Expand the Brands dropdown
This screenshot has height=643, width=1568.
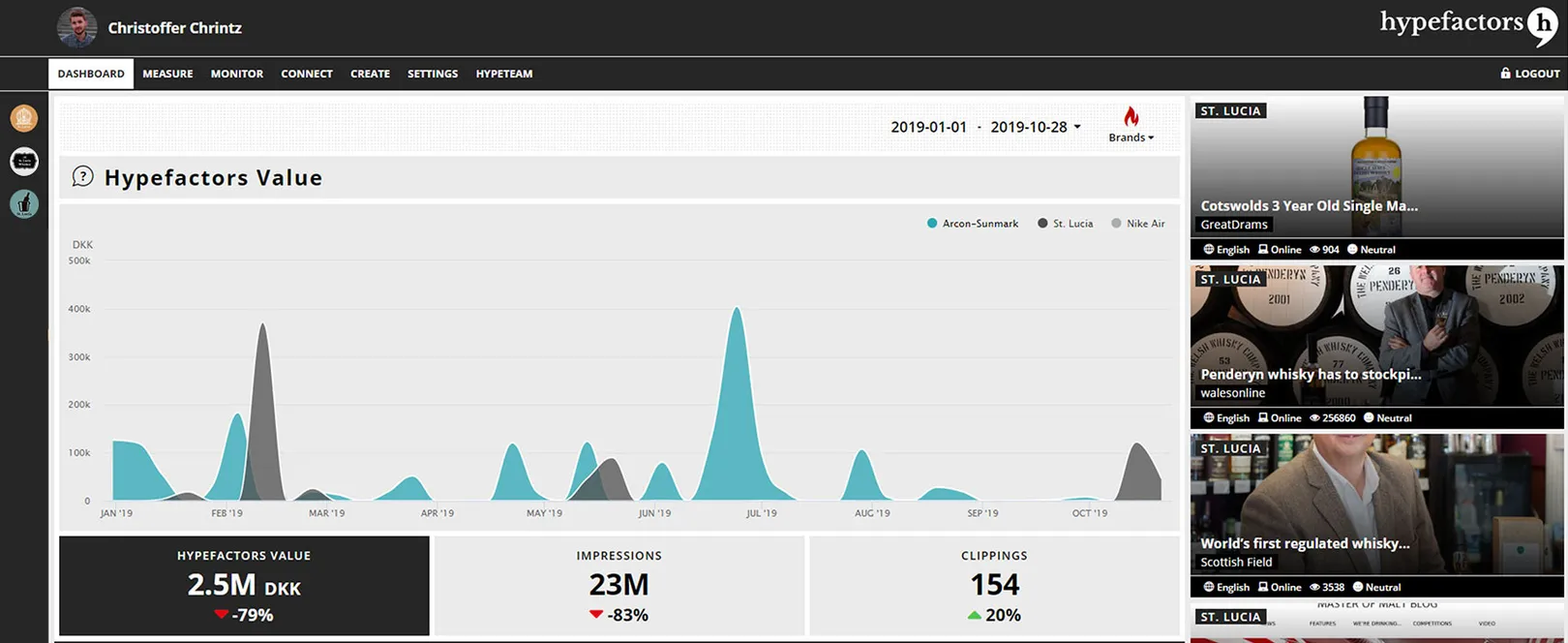tap(1131, 138)
